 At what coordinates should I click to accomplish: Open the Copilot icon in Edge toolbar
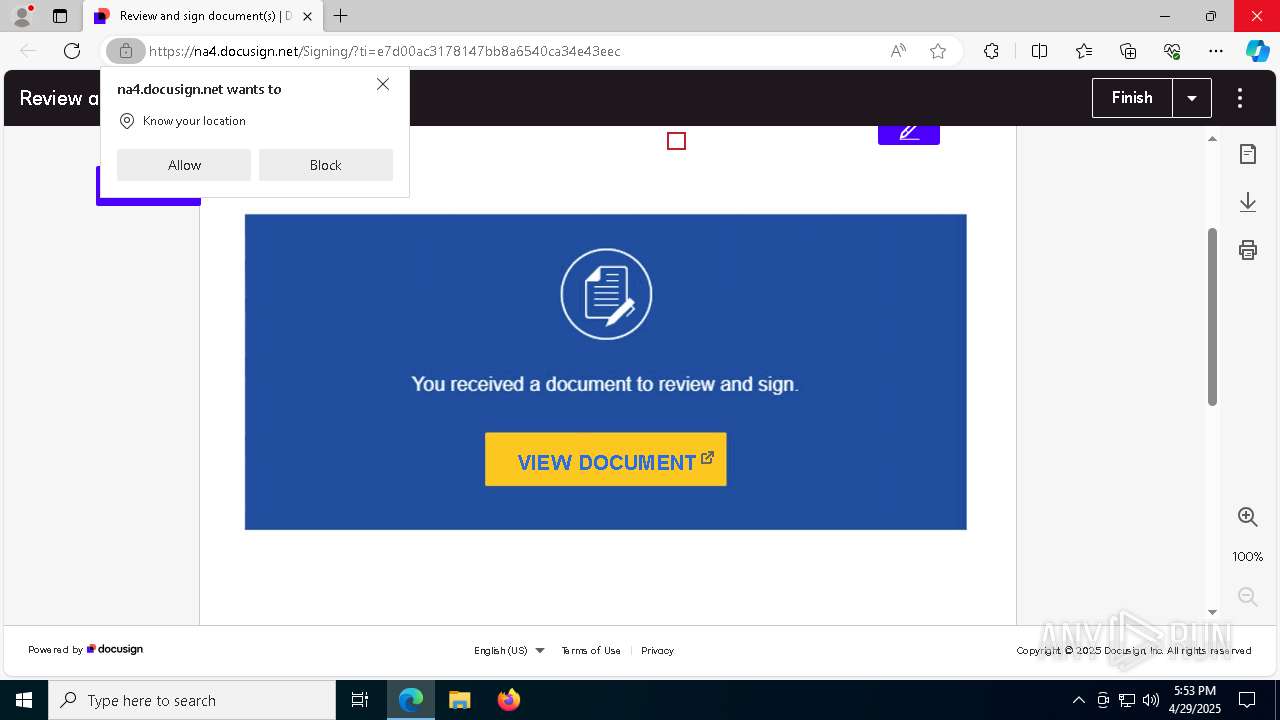point(1258,51)
